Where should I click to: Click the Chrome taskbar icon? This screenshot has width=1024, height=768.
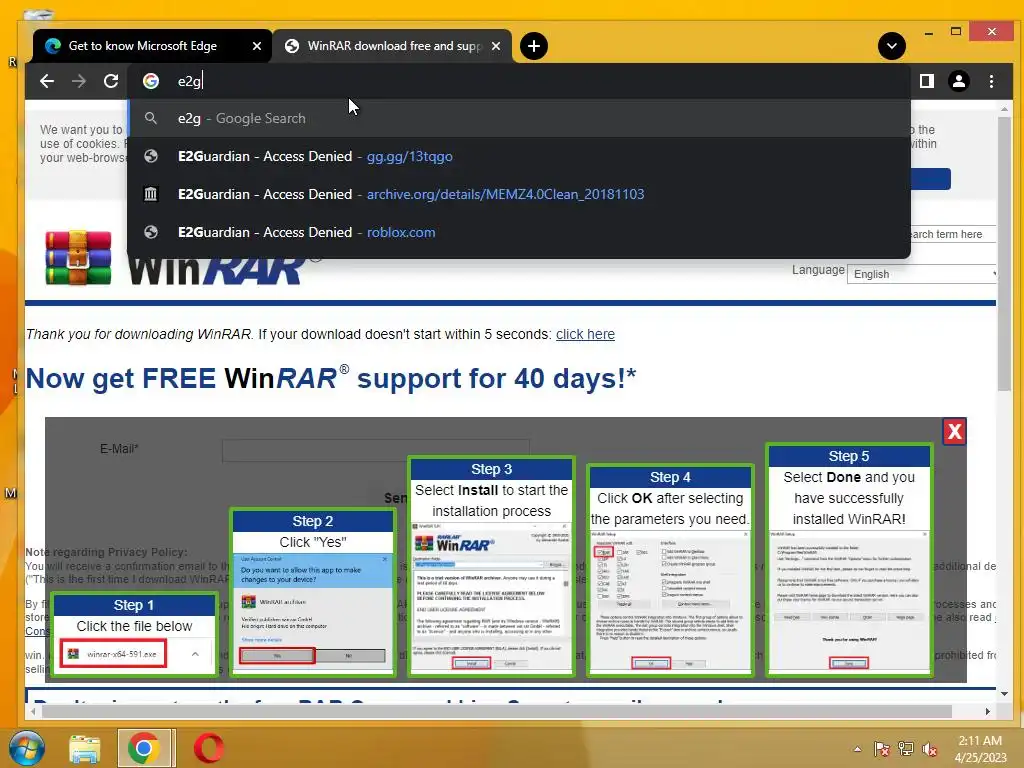[x=146, y=748]
